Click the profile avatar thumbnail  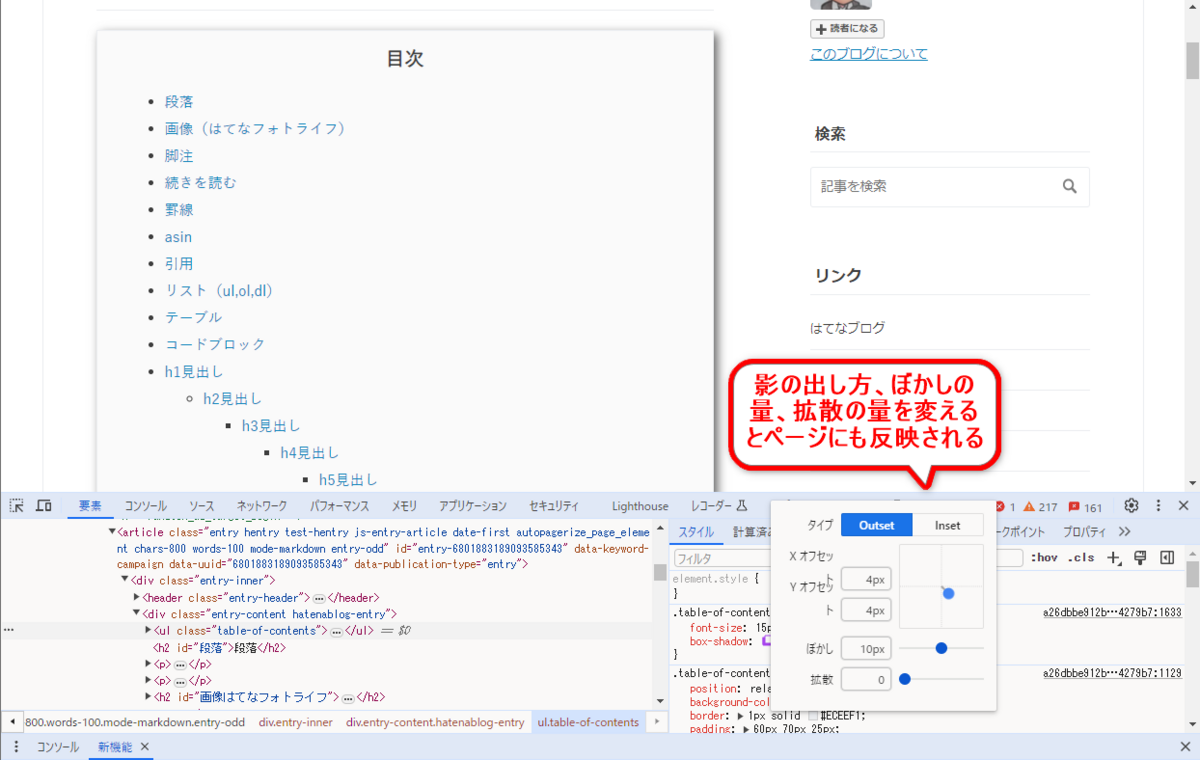(840, 5)
